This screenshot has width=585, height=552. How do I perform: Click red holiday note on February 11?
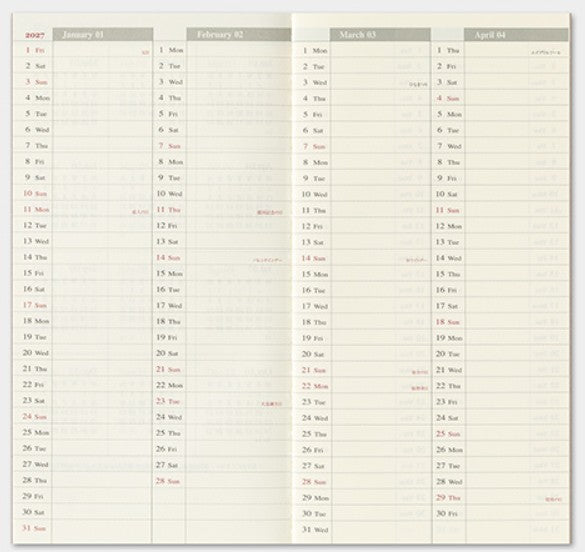point(270,212)
